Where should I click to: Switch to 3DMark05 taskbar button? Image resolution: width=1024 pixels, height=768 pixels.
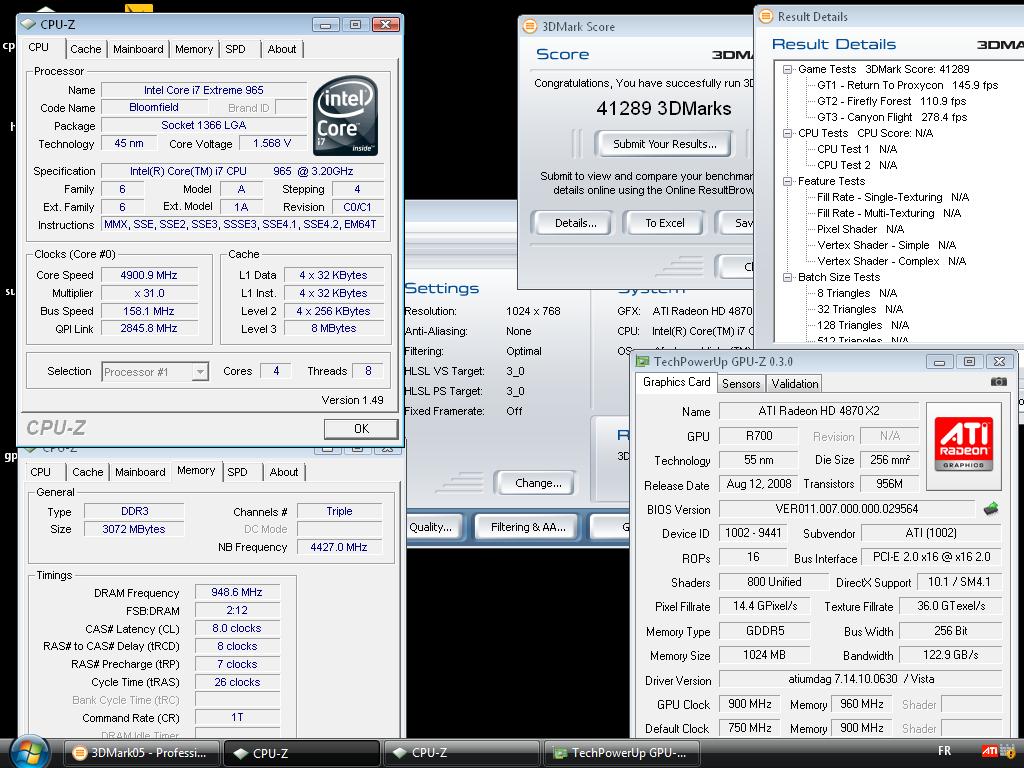142,753
